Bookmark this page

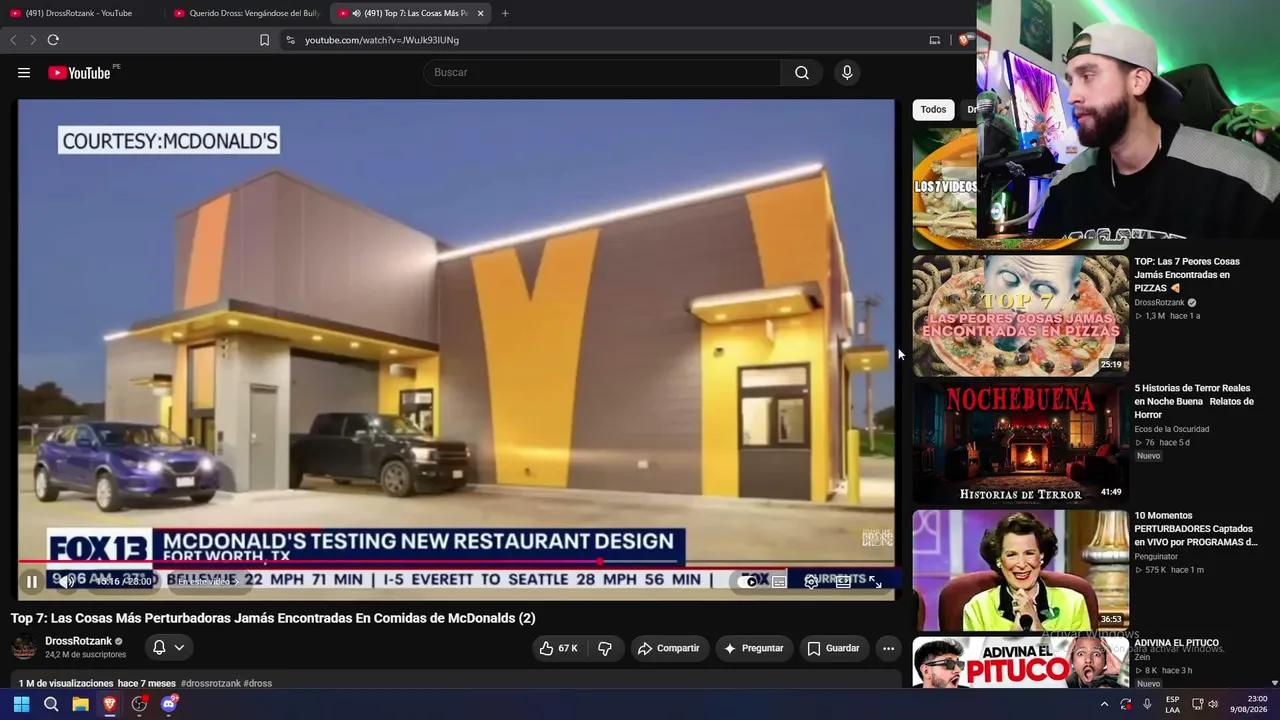coord(264,40)
